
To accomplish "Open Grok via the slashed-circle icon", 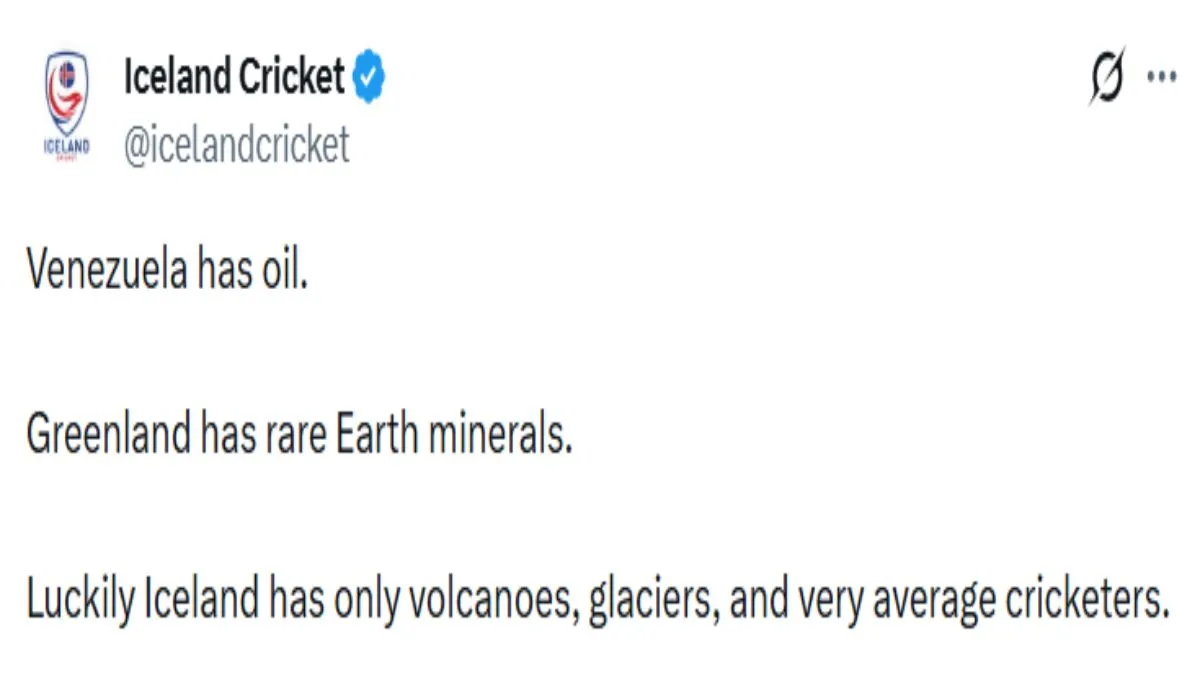I will point(1106,77).
